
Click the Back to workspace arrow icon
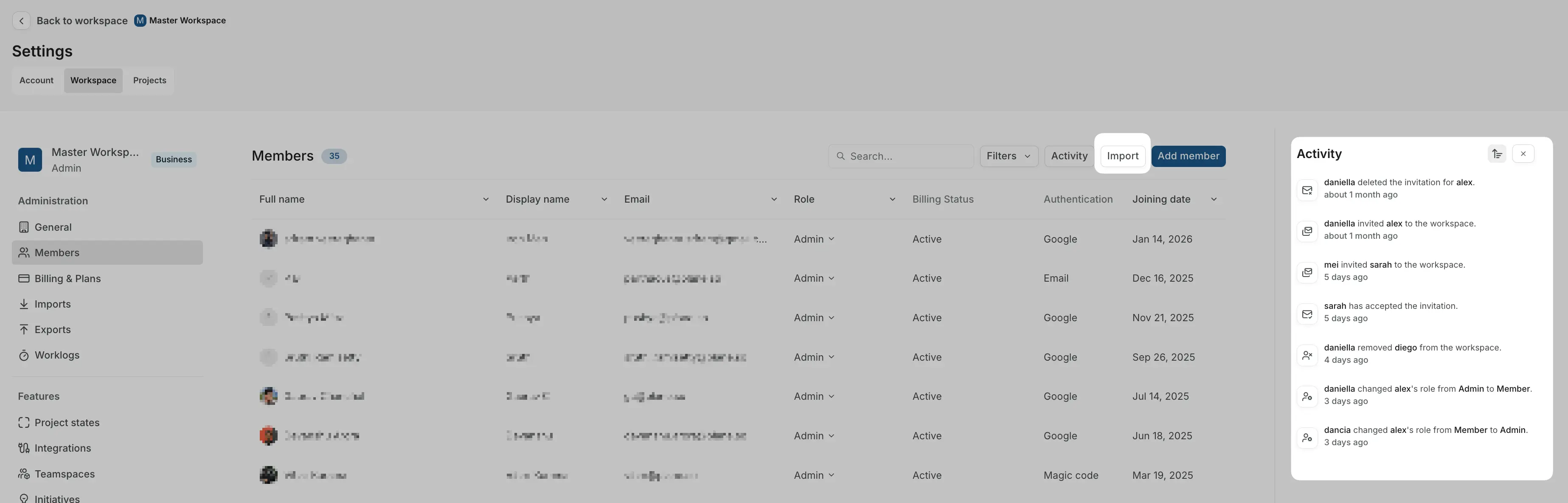(x=21, y=21)
